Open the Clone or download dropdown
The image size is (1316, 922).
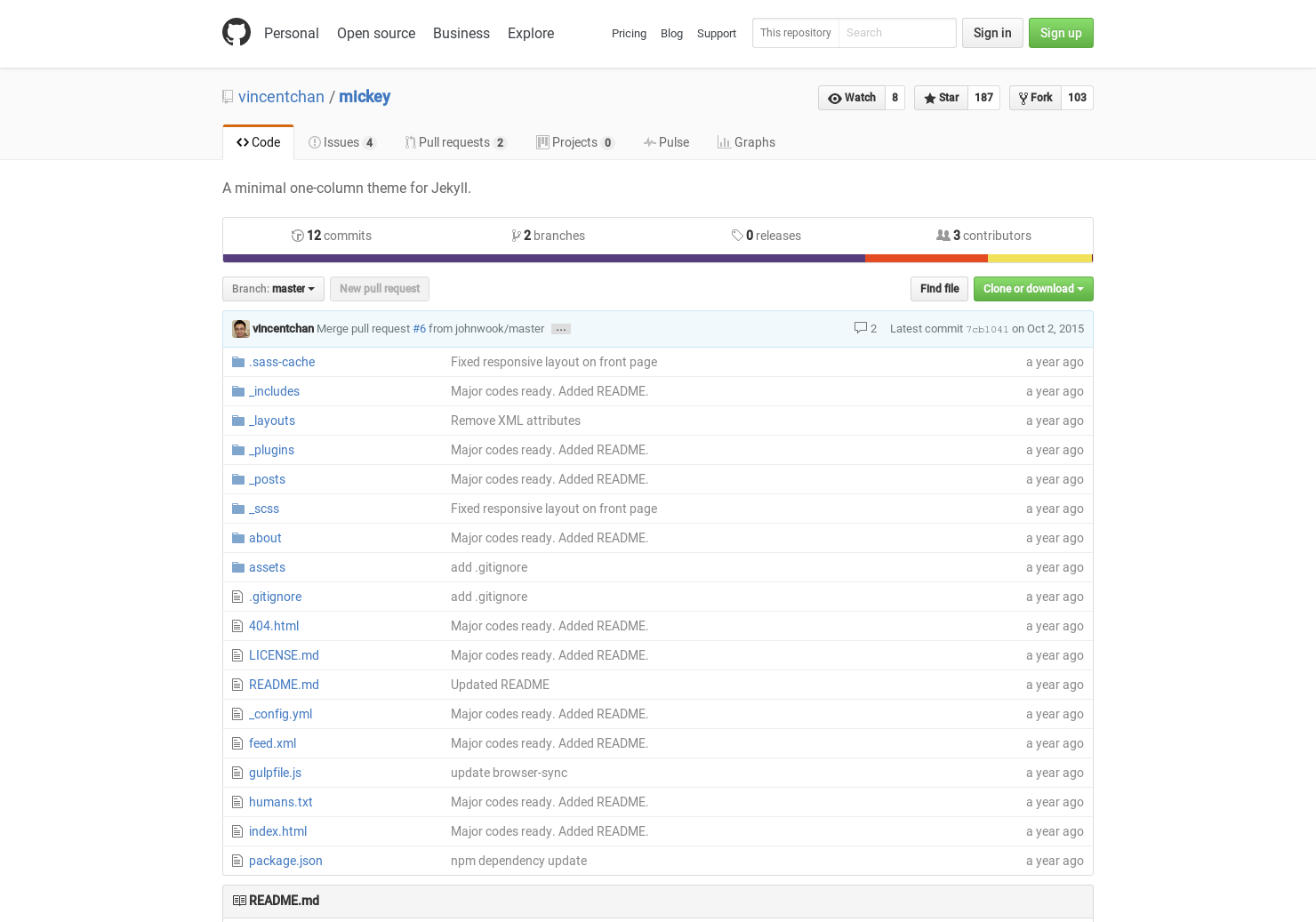click(x=1033, y=289)
